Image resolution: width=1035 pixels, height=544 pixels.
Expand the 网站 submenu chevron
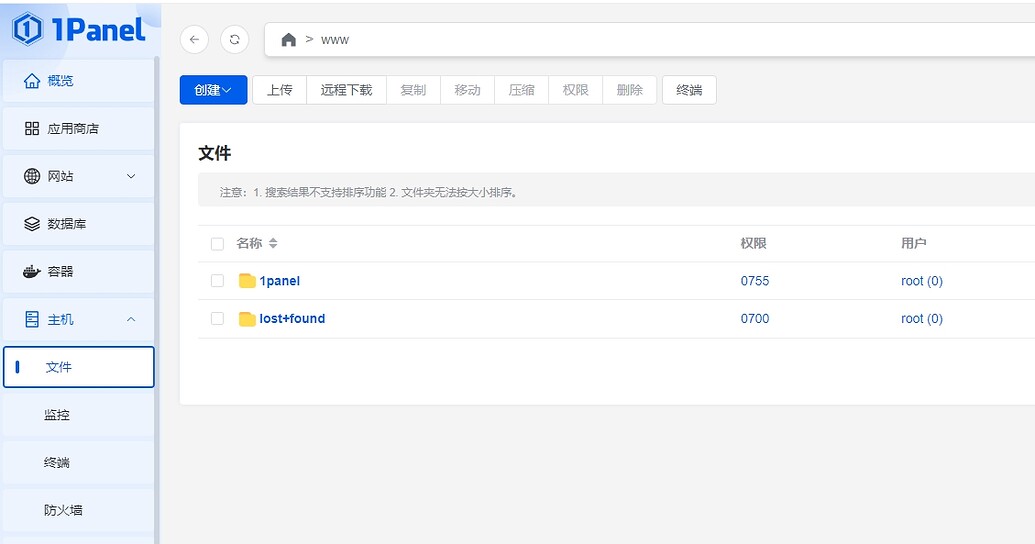pos(131,176)
